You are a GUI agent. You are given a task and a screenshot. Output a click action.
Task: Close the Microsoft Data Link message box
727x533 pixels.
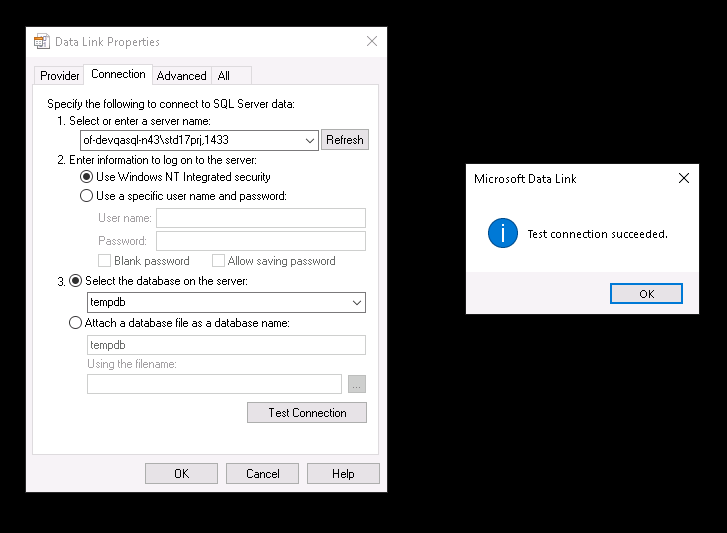click(684, 178)
